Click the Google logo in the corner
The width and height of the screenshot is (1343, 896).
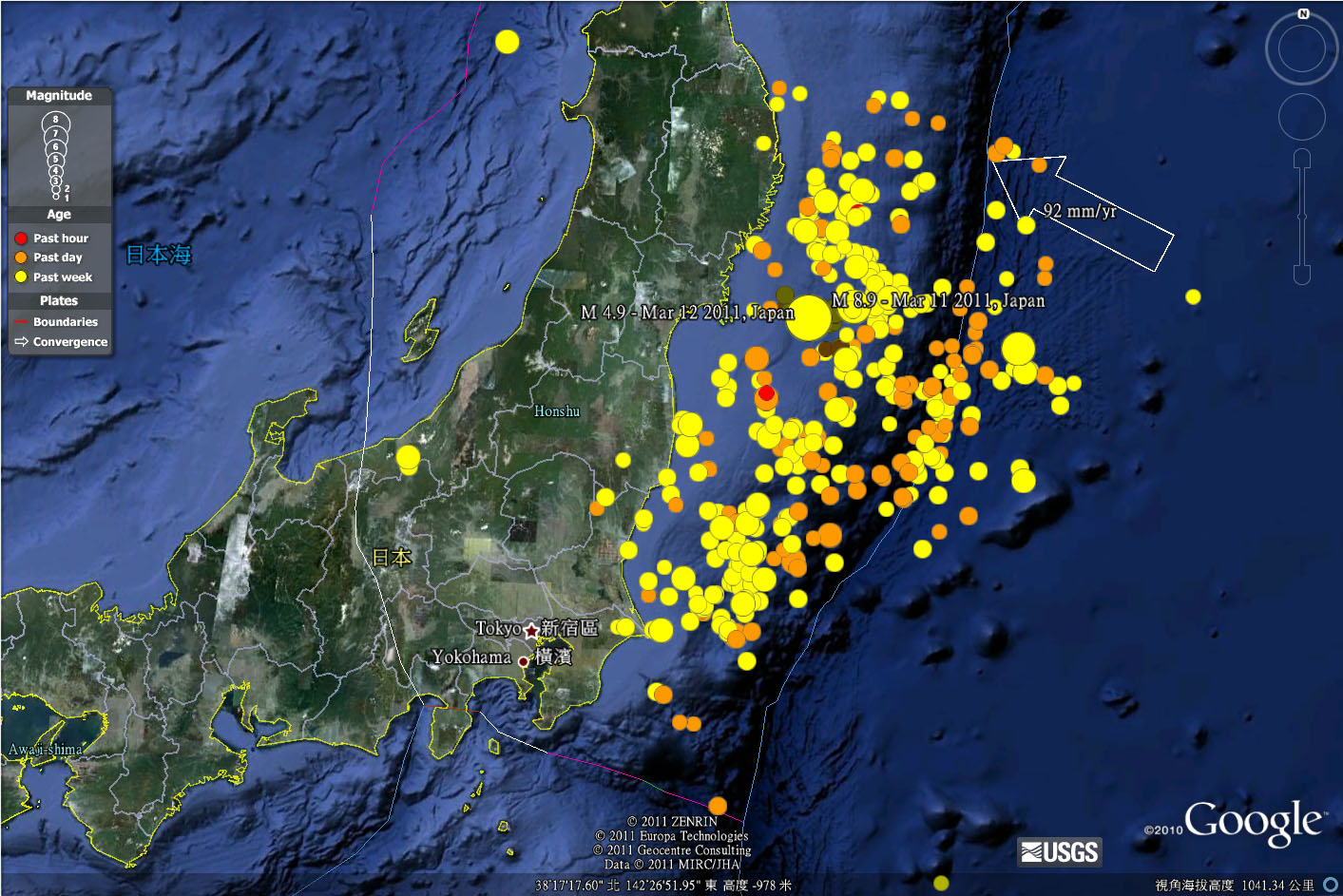1253,822
